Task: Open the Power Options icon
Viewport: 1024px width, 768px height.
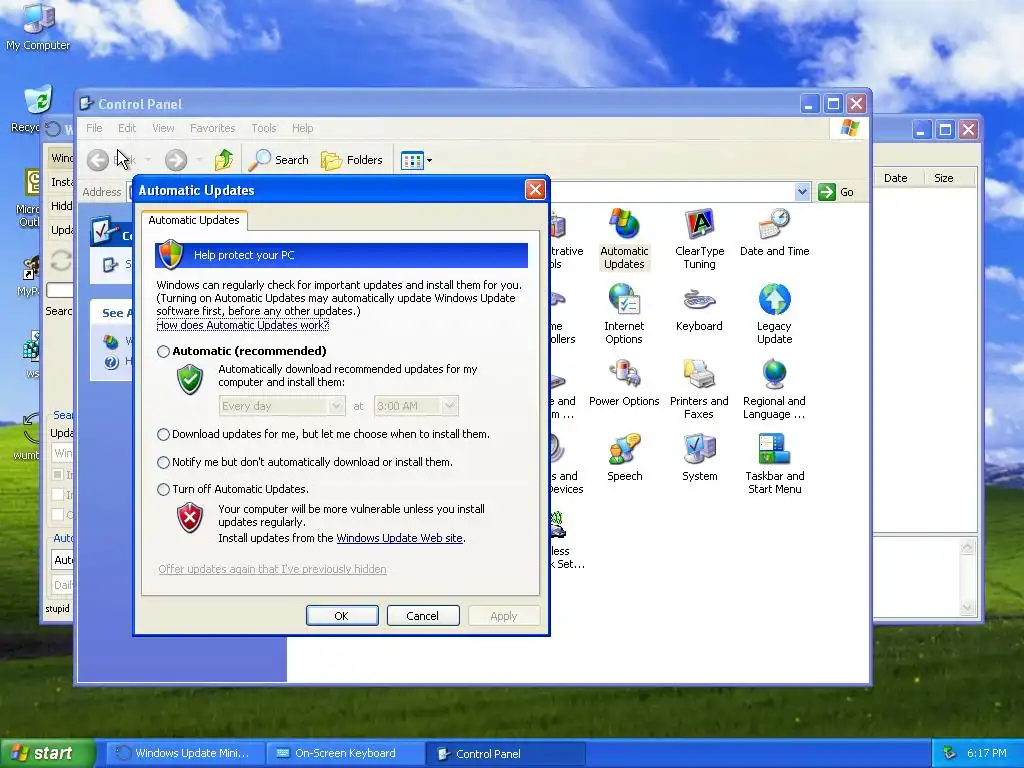Action: (624, 383)
